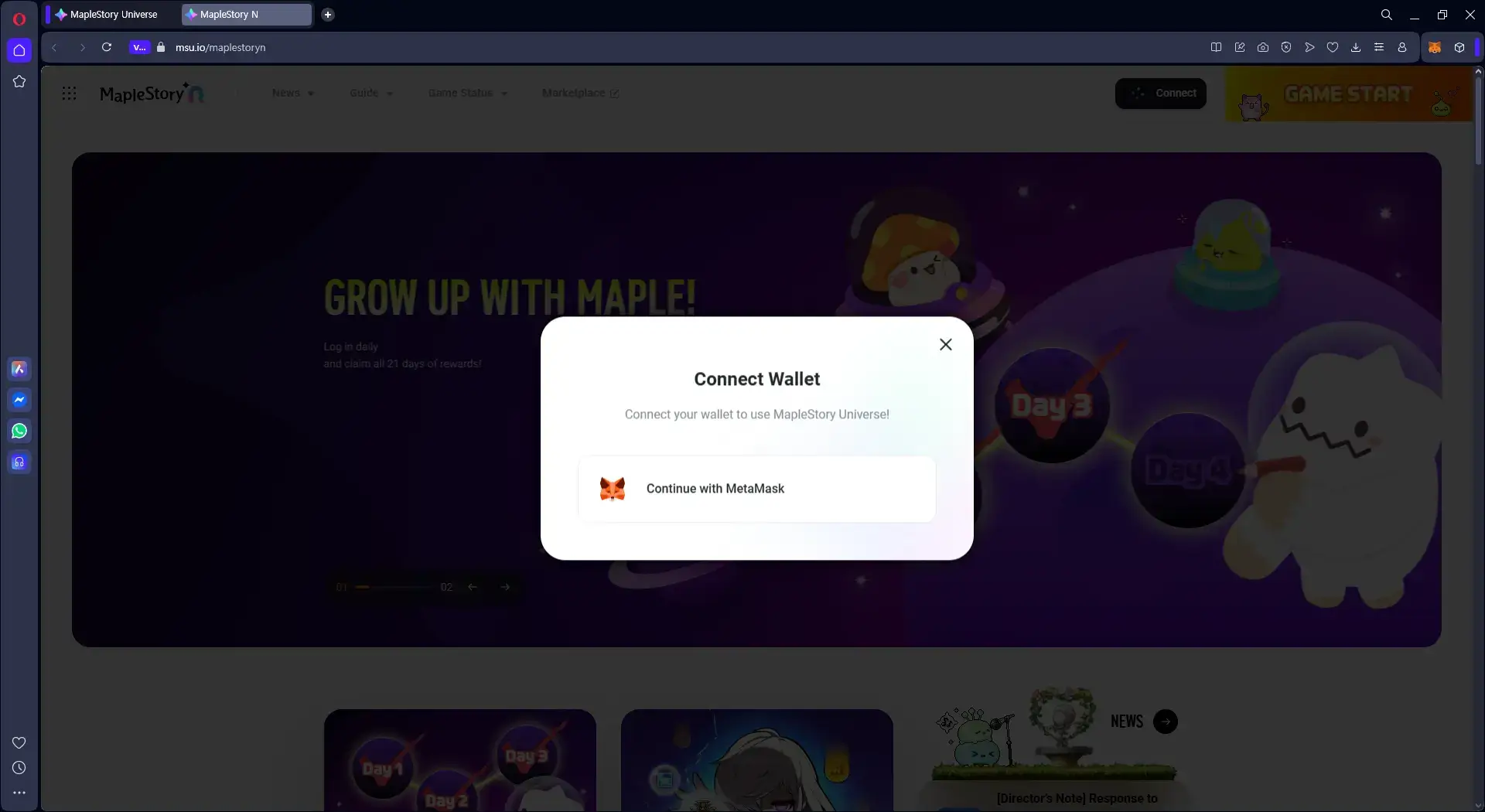Open Messenger in the sidebar

coord(19,400)
